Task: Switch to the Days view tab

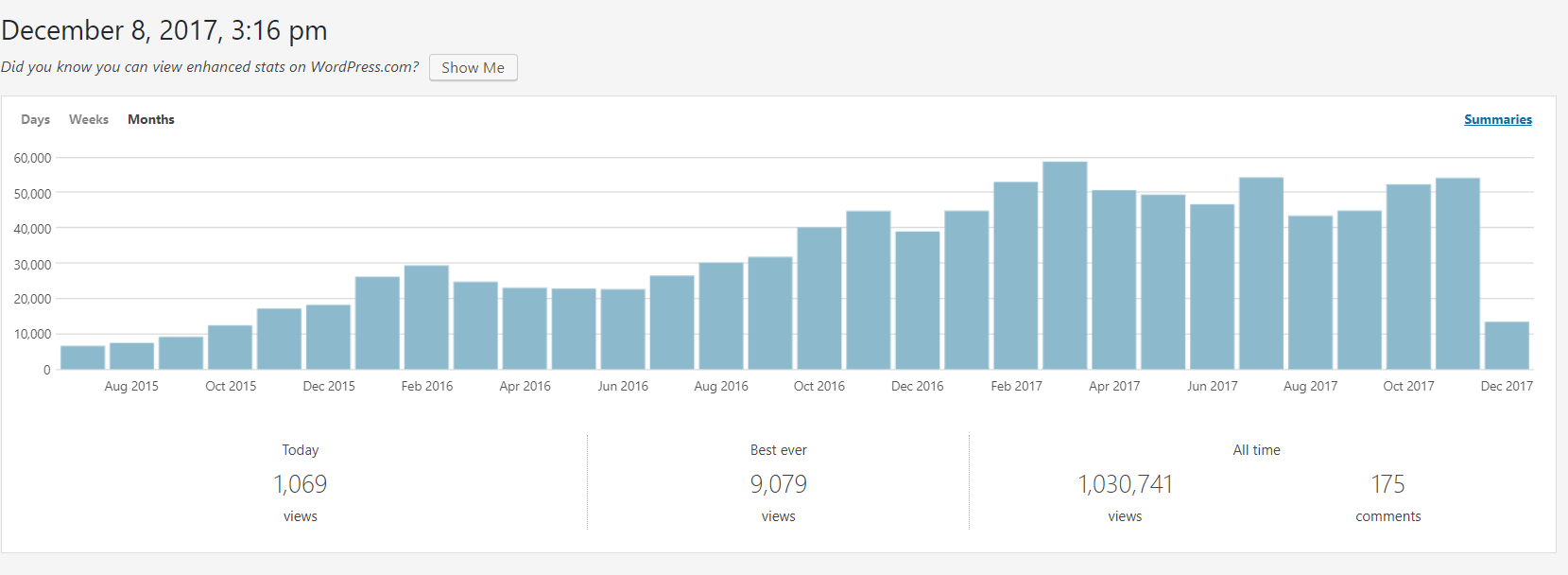Action: [x=35, y=119]
